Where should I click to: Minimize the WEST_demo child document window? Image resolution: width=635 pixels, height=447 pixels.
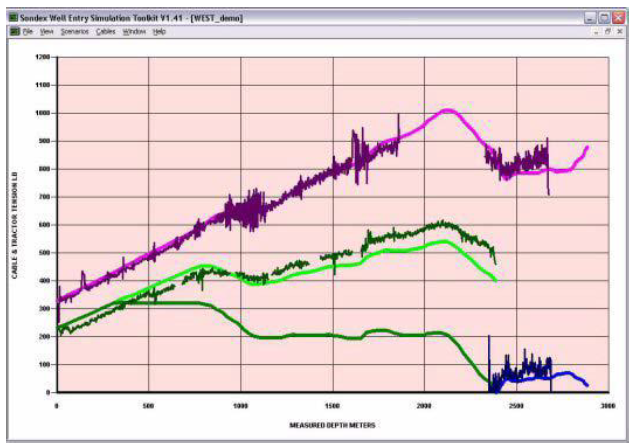[596, 32]
